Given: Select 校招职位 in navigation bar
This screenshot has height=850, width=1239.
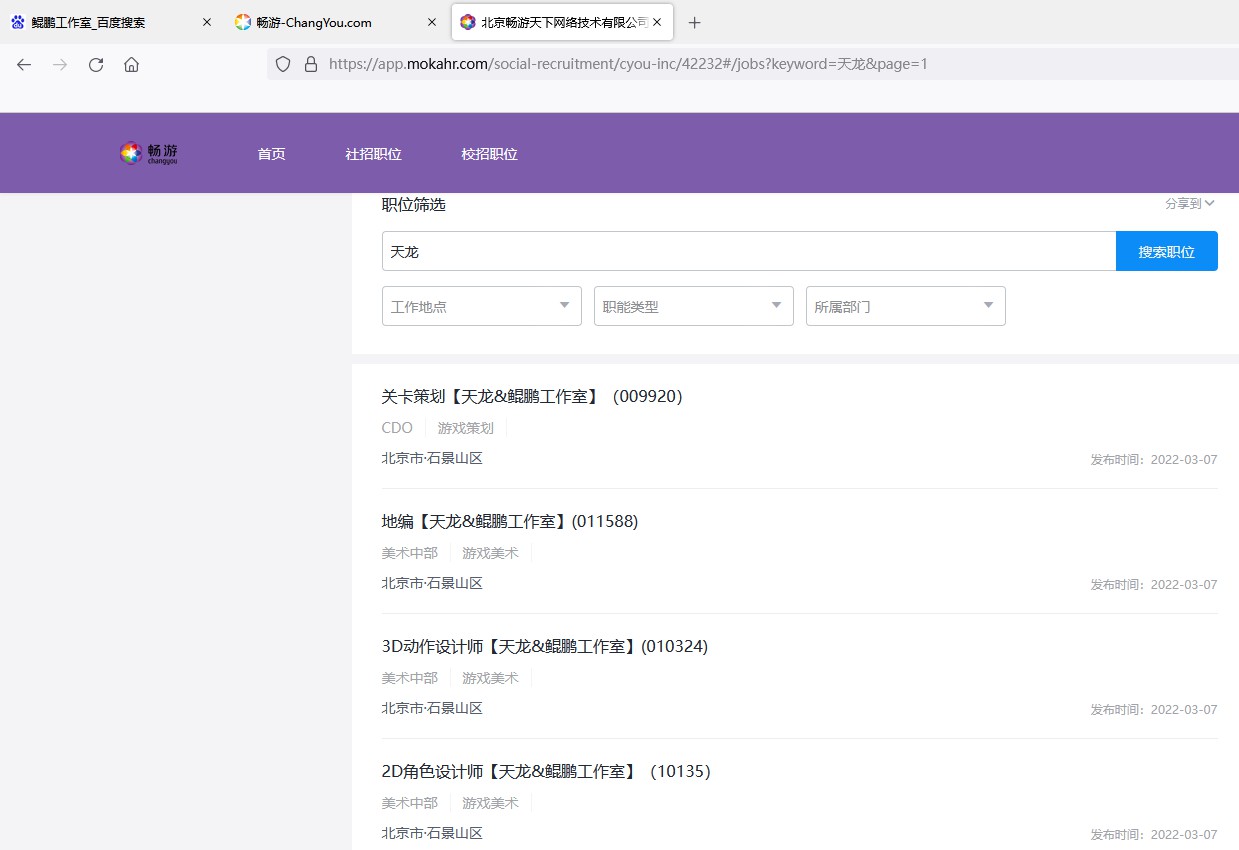Looking at the screenshot, I should (x=489, y=154).
